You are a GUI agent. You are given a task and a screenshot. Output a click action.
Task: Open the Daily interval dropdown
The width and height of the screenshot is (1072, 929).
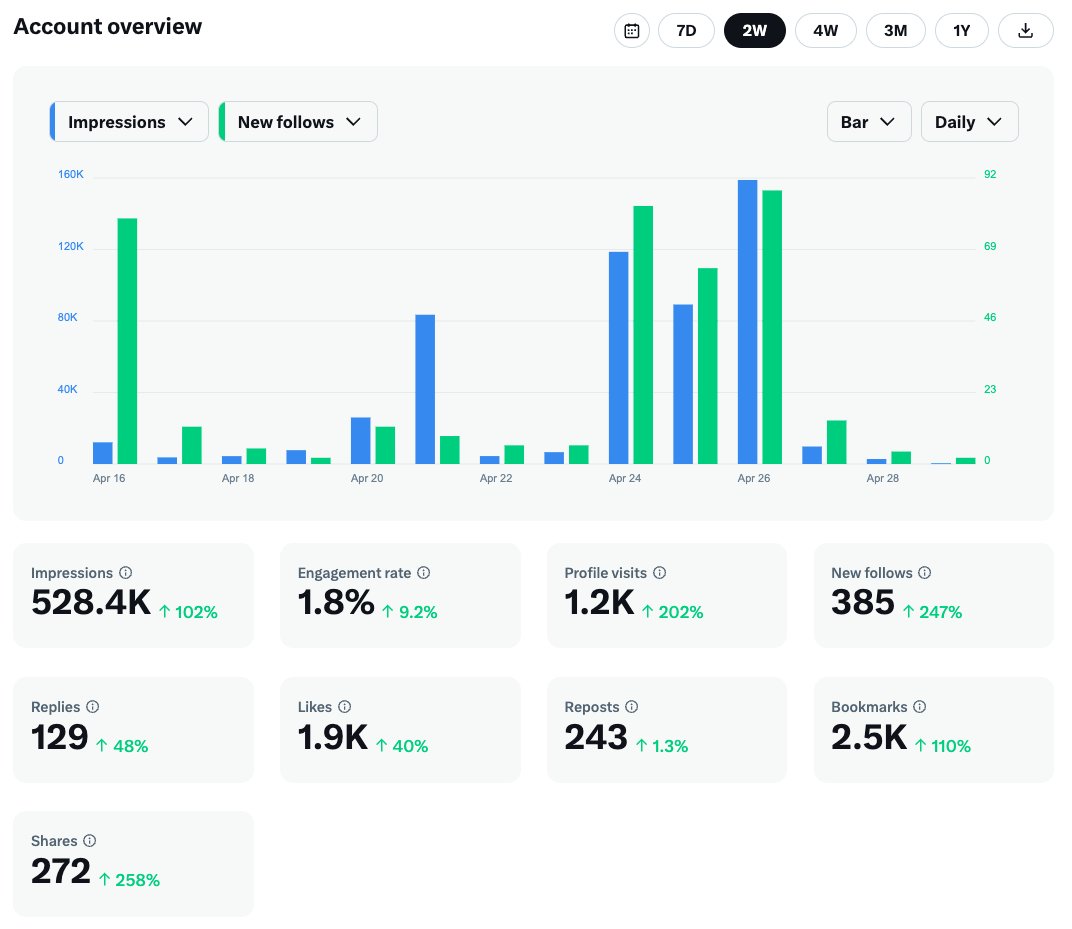point(969,122)
